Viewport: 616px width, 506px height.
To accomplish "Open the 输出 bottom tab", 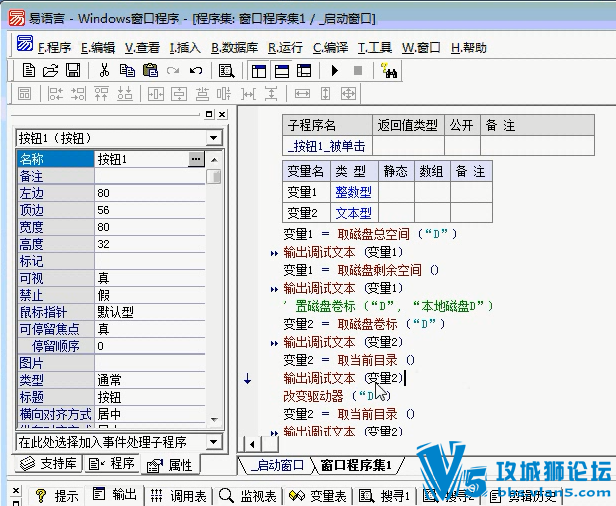I will (115, 494).
